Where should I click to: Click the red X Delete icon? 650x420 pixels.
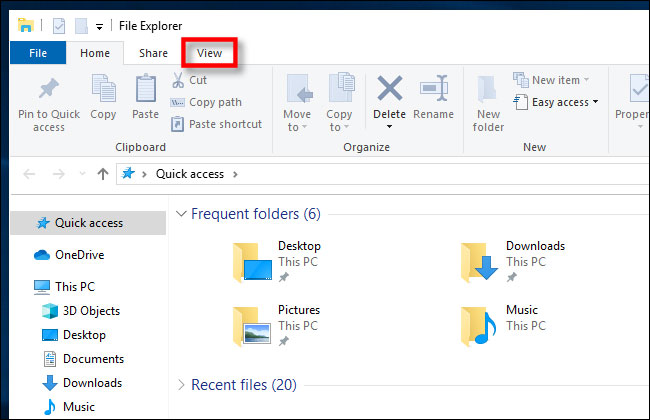click(389, 88)
